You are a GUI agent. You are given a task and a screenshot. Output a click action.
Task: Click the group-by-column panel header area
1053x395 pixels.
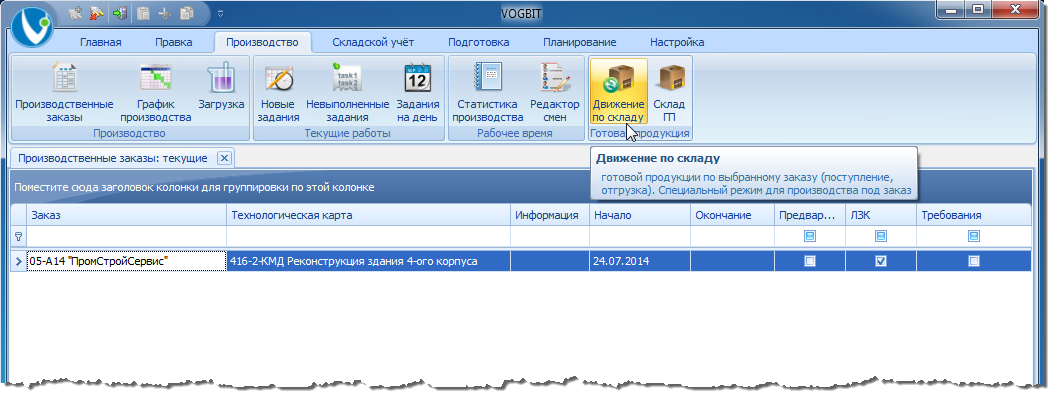click(x=521, y=187)
